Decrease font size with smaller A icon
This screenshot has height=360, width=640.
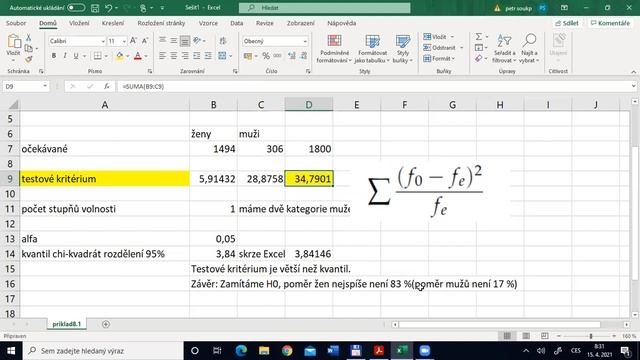144,41
